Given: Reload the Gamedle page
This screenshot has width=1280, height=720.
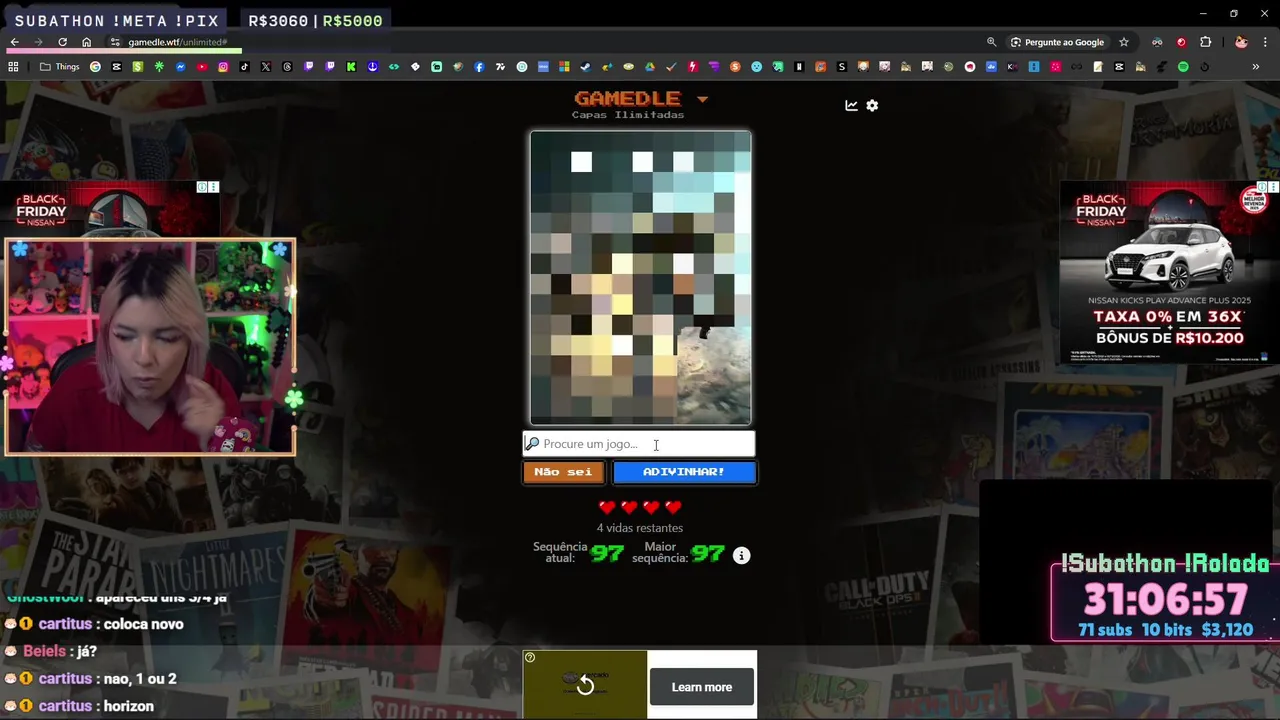Looking at the screenshot, I should click(62, 42).
